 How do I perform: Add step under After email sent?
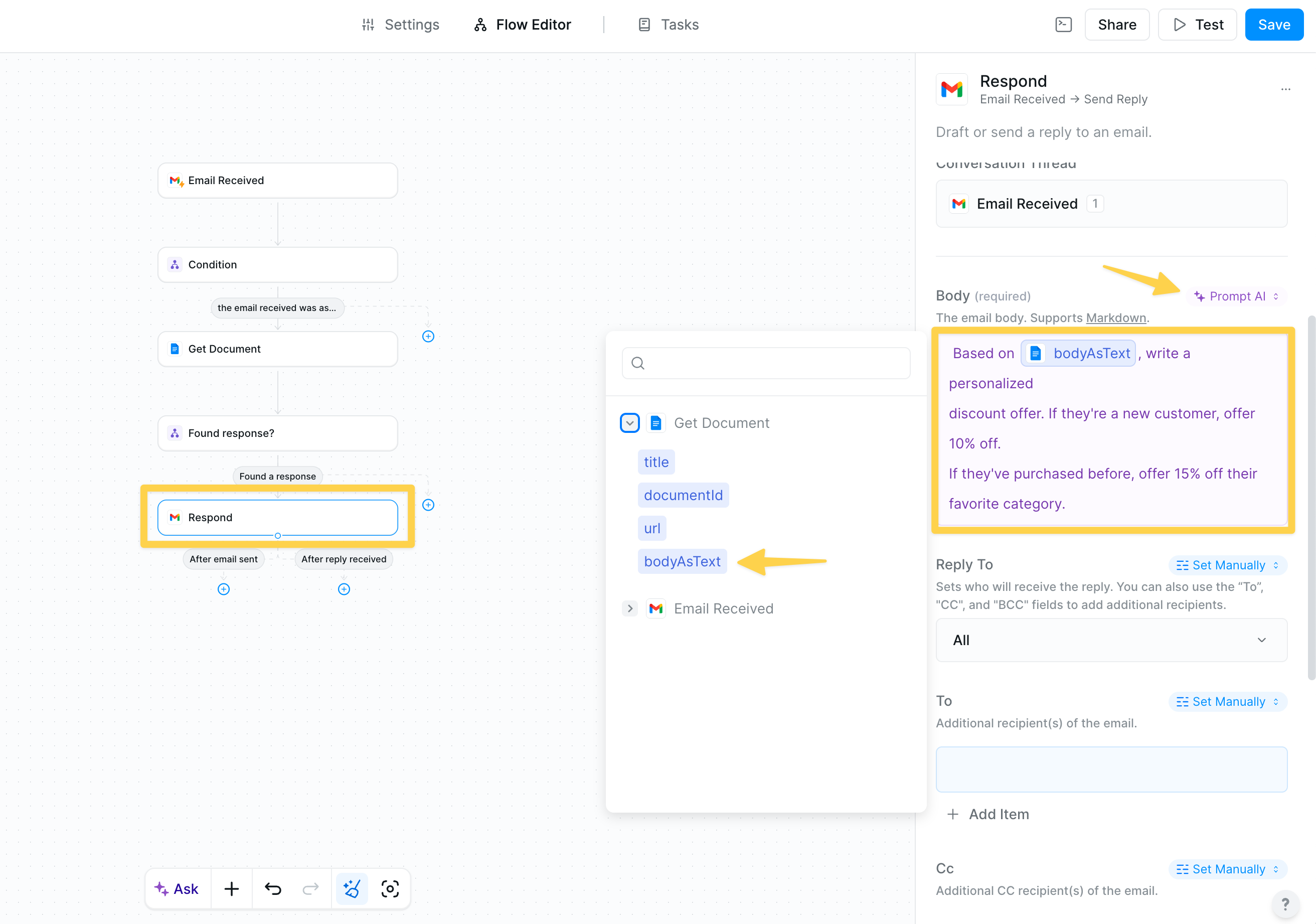(x=224, y=589)
